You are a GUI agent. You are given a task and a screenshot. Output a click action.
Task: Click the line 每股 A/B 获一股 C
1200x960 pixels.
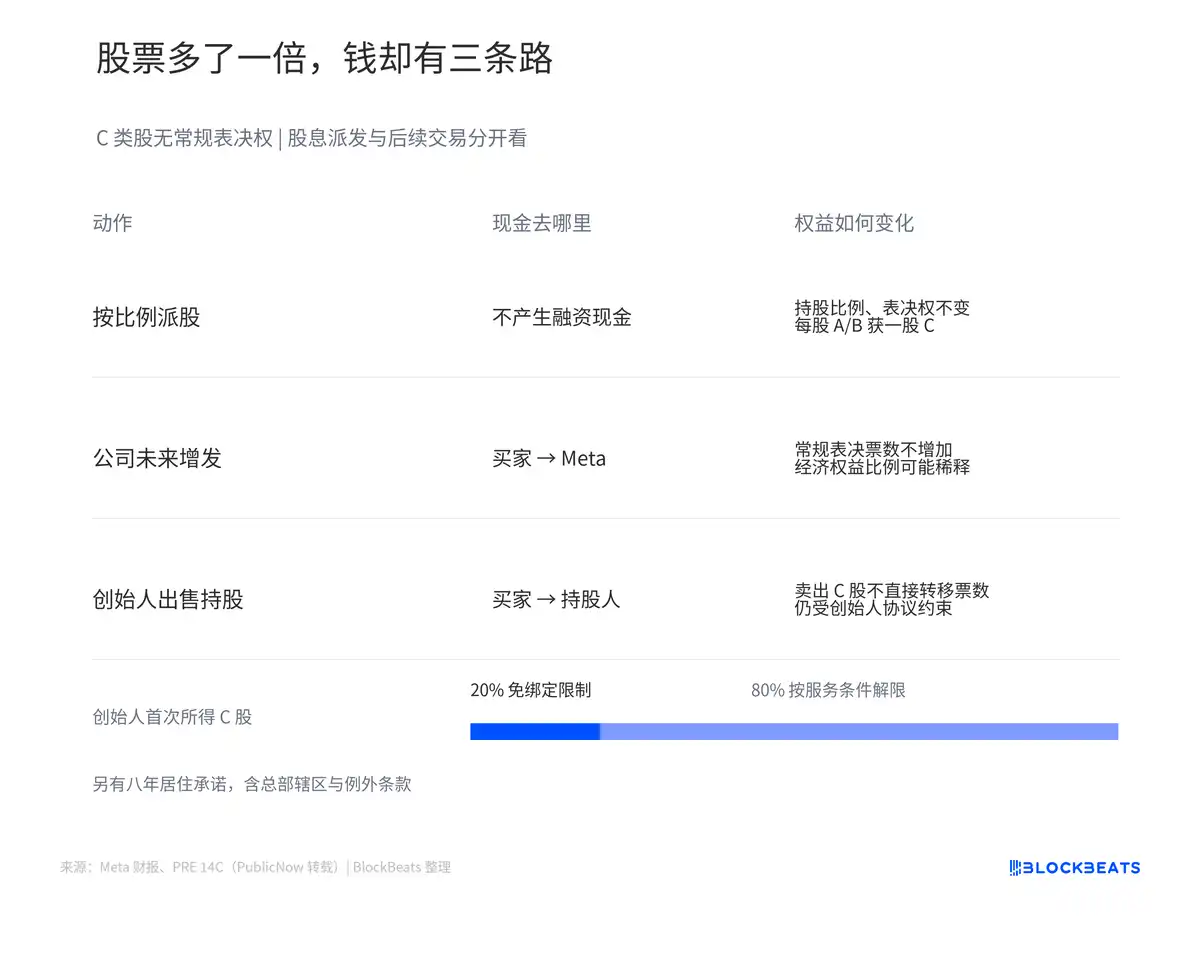(865, 326)
